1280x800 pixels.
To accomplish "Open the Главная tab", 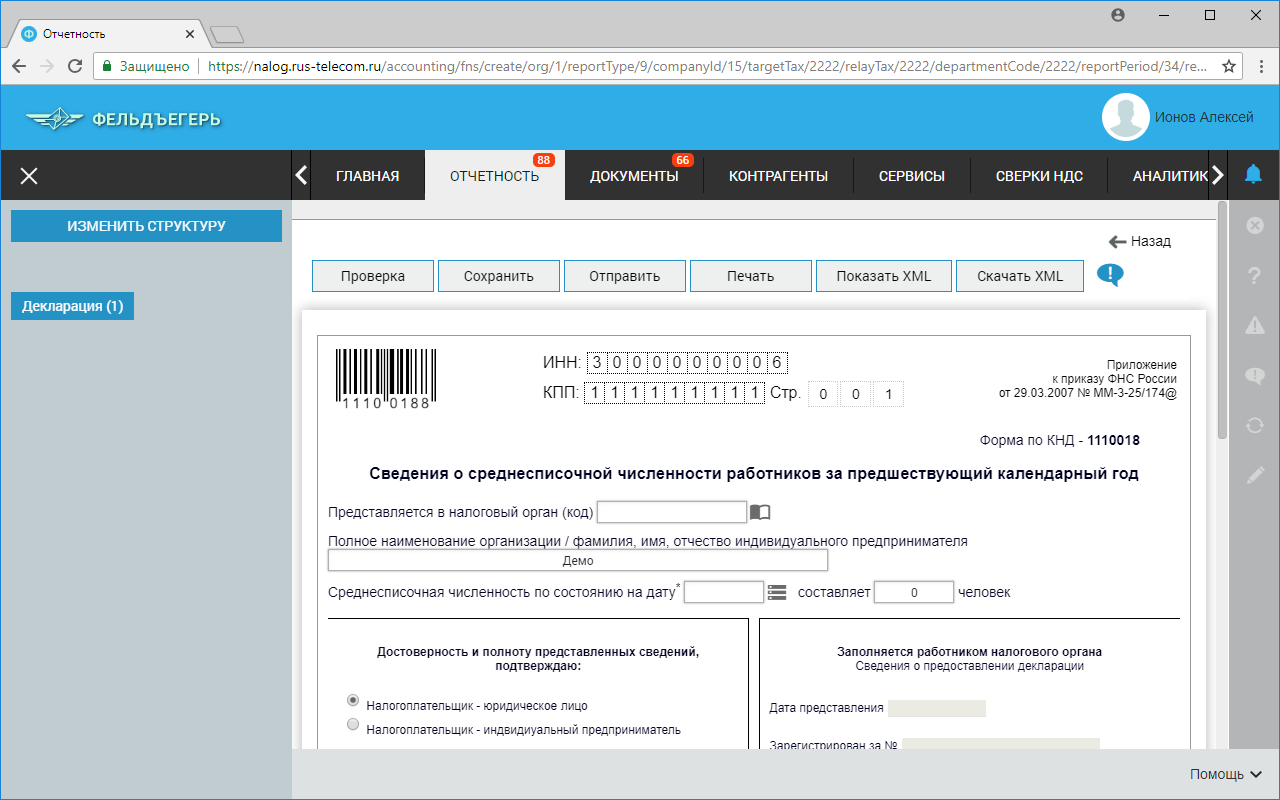I will coord(367,176).
